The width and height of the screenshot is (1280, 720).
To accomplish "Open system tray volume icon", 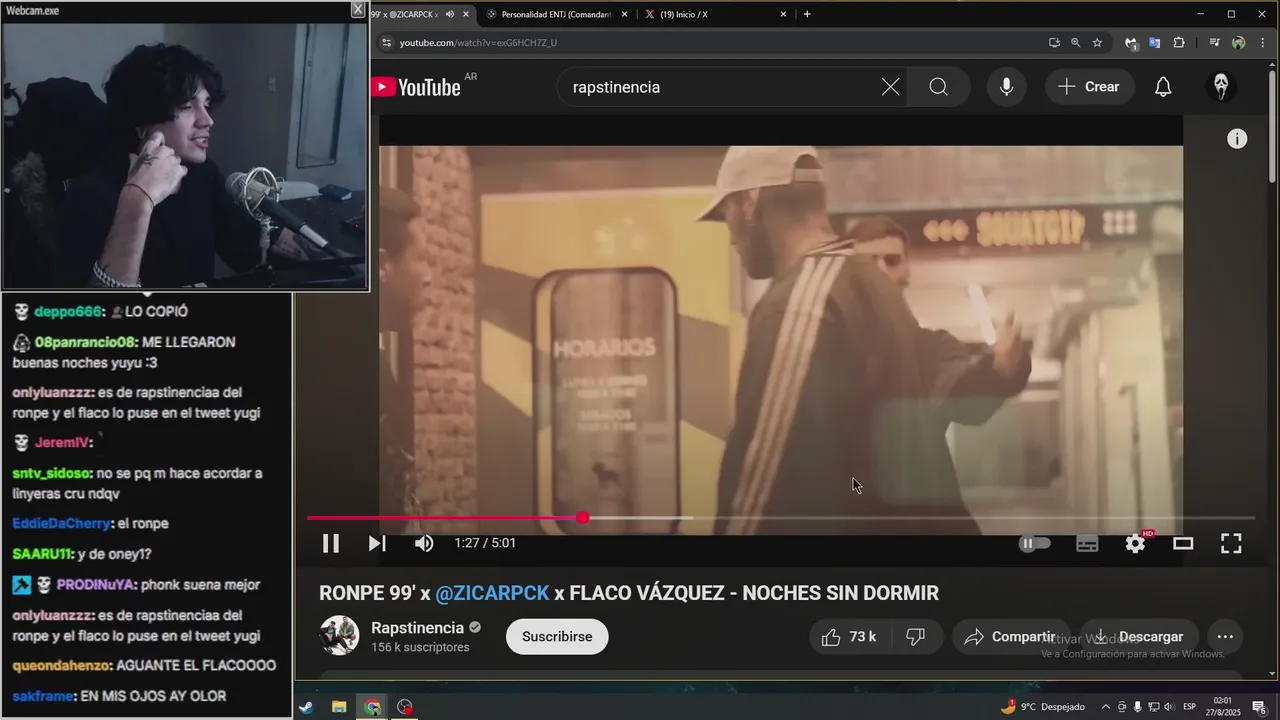I will pyautogui.click(x=1167, y=707).
